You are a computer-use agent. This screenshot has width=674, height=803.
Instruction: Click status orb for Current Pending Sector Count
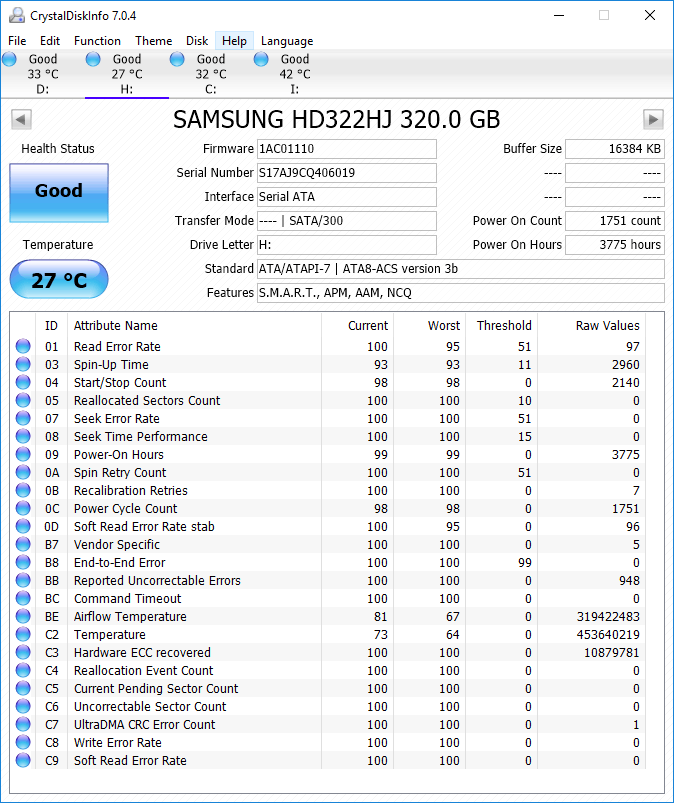coord(23,688)
